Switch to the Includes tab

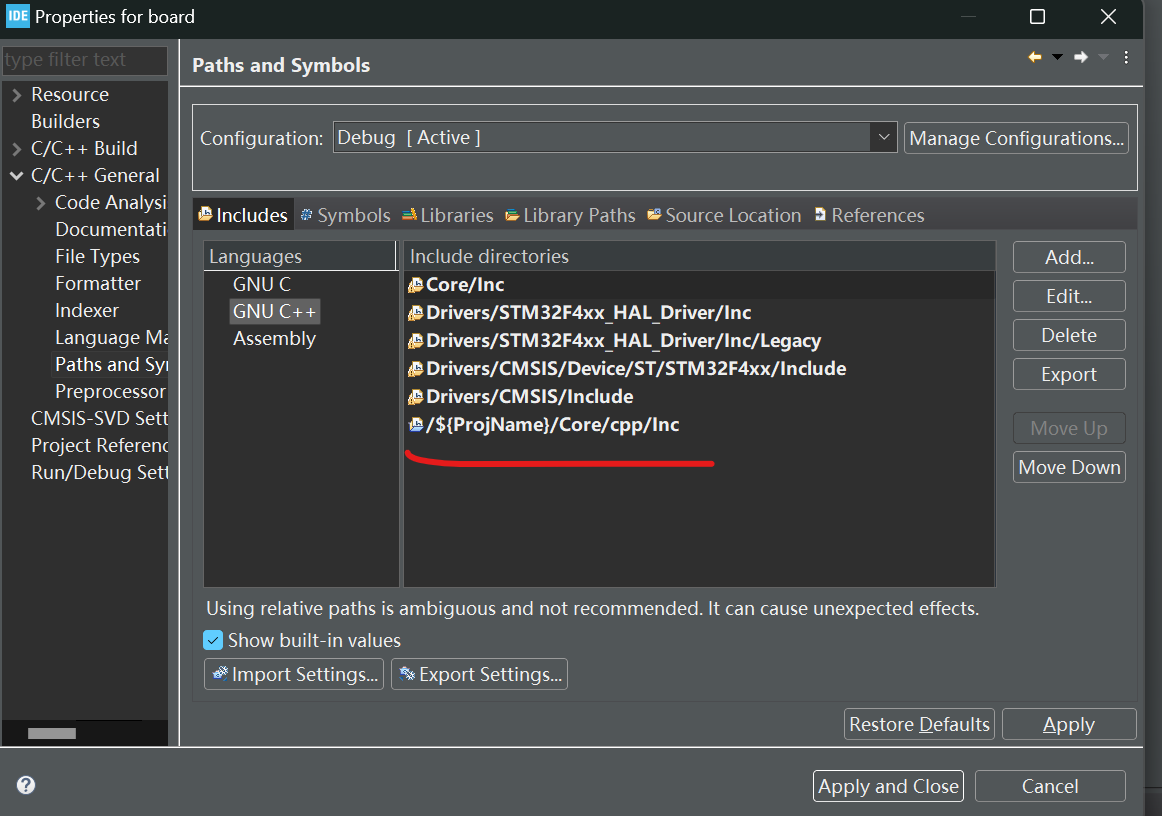tap(243, 215)
